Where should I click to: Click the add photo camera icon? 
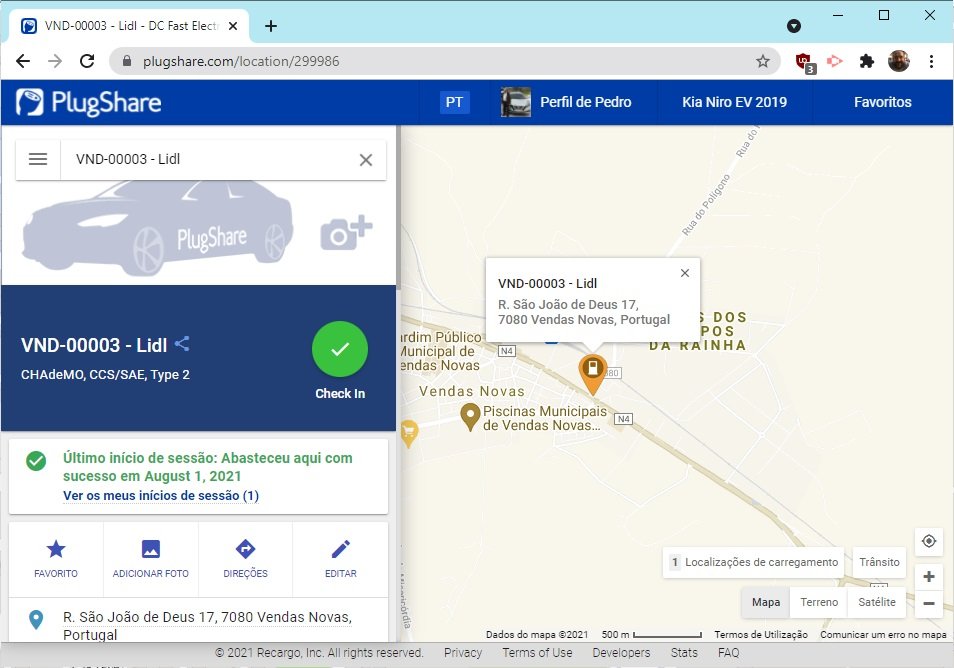pos(345,232)
